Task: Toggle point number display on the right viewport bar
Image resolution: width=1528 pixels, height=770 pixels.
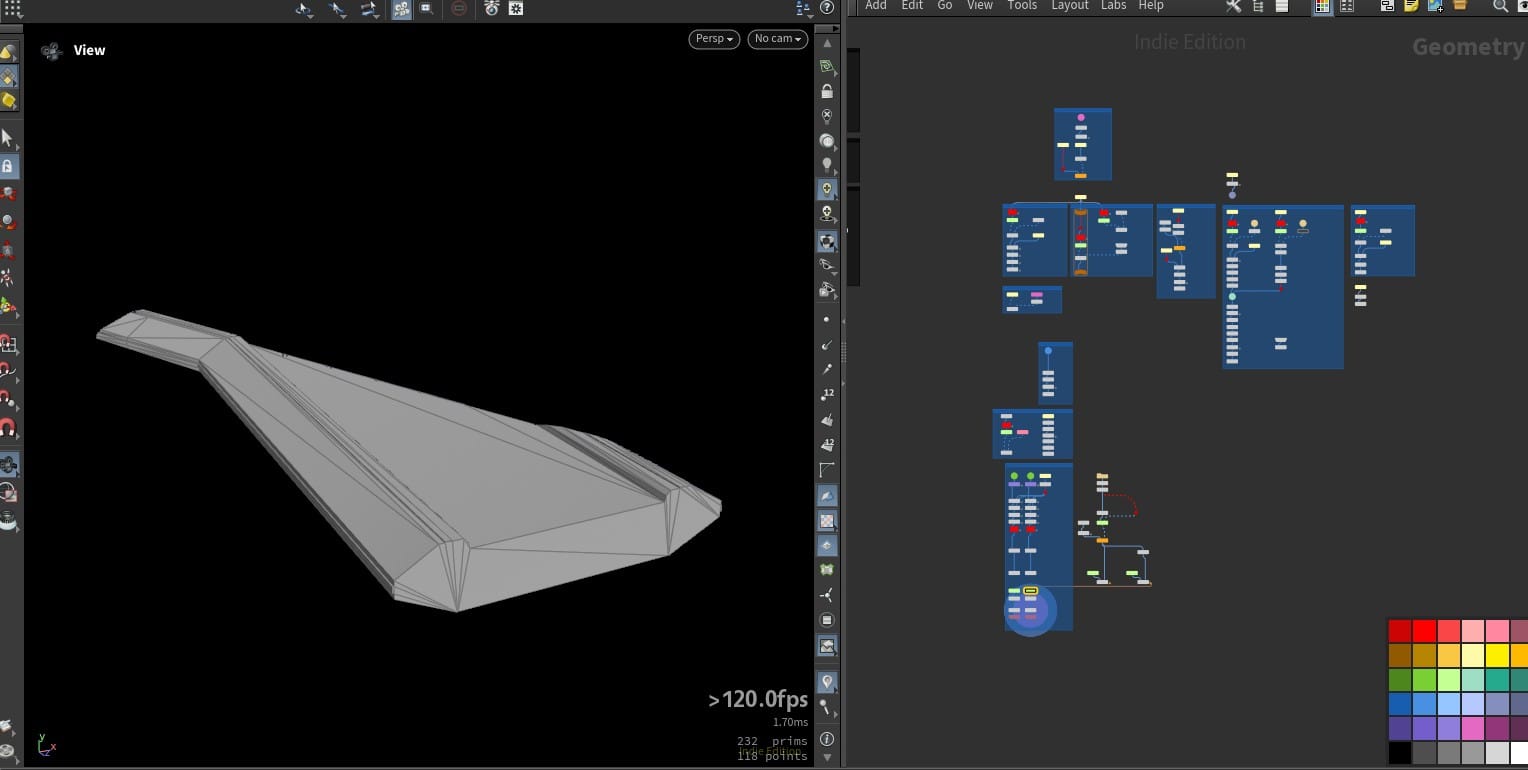Action: pyautogui.click(x=827, y=394)
